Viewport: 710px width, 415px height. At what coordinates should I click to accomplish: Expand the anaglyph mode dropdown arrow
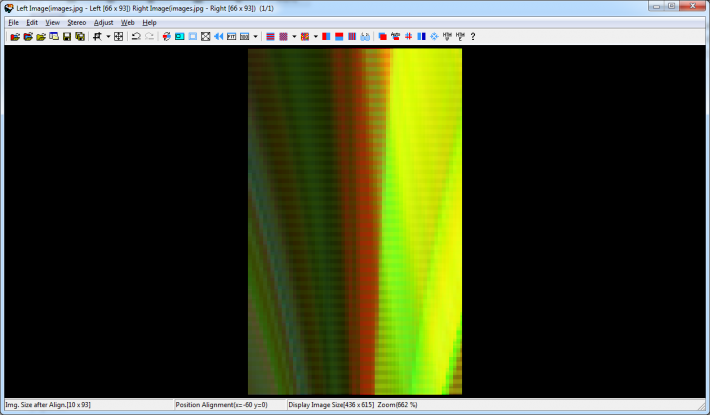point(316,37)
